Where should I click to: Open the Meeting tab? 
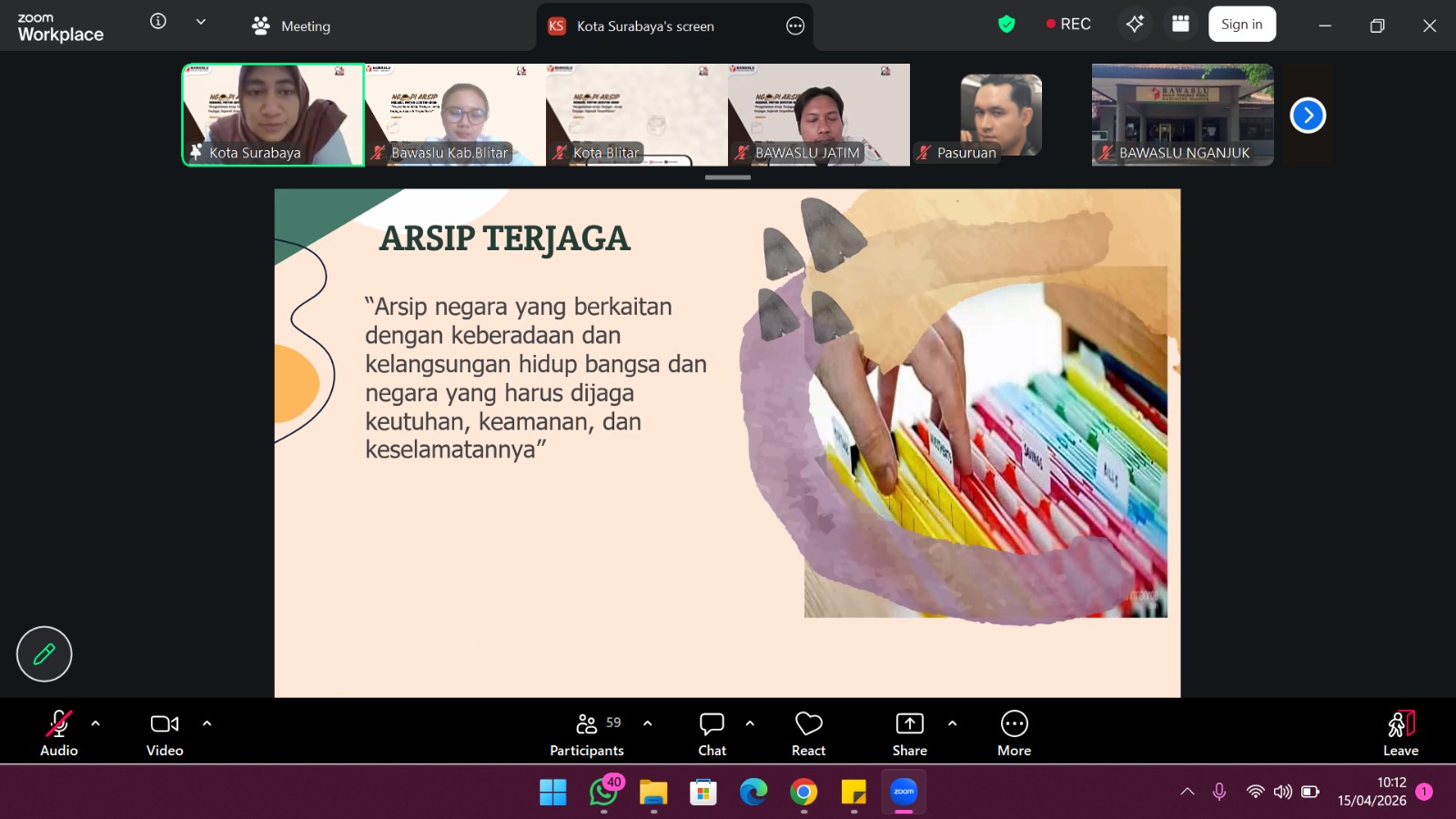coord(291,26)
